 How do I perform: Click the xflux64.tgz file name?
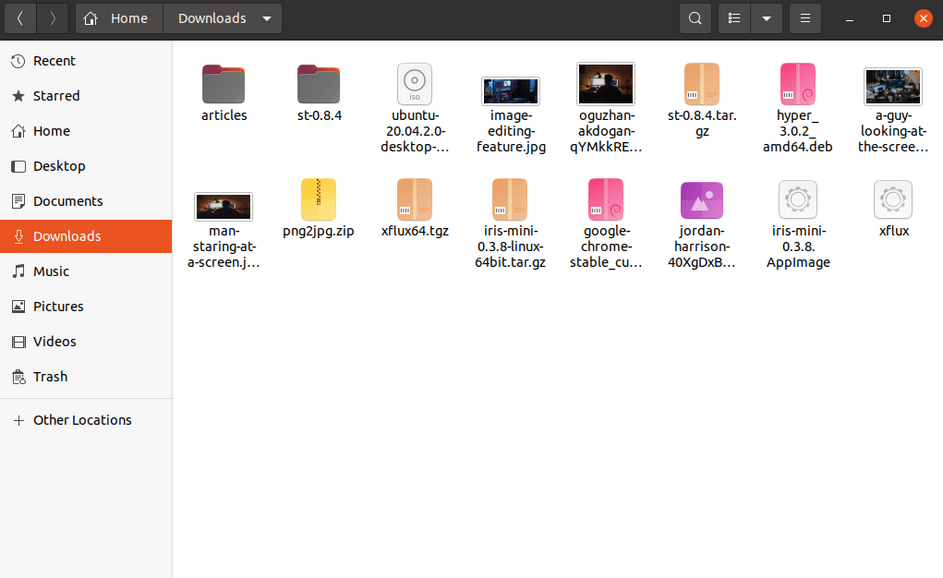click(x=415, y=231)
